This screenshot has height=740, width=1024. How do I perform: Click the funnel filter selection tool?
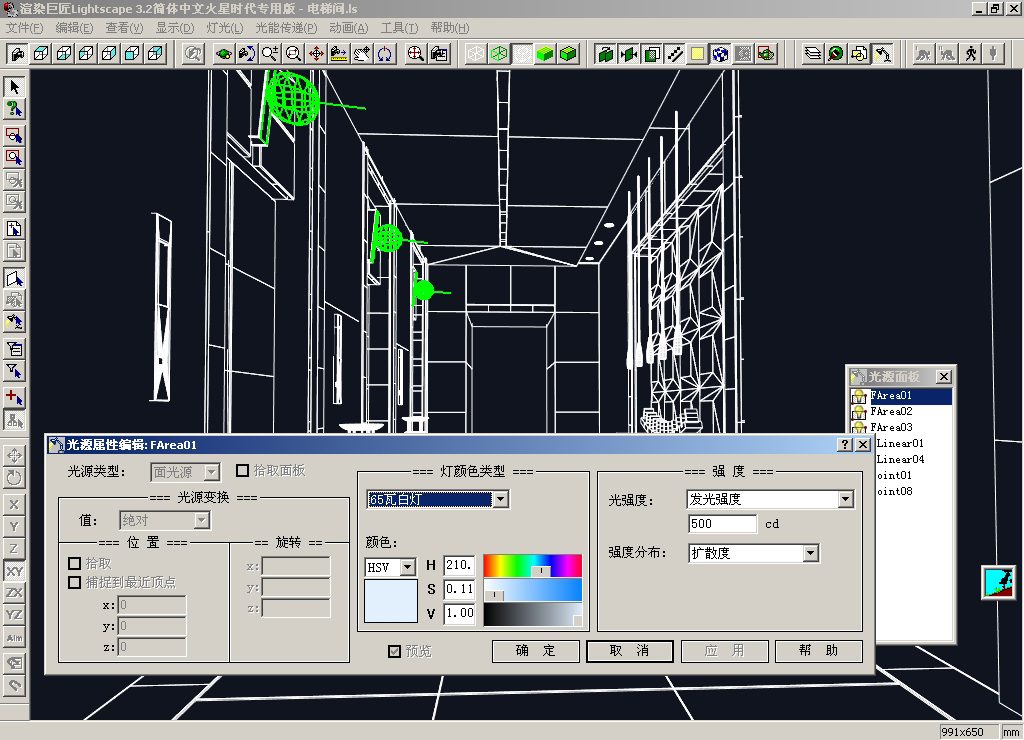pos(14,371)
